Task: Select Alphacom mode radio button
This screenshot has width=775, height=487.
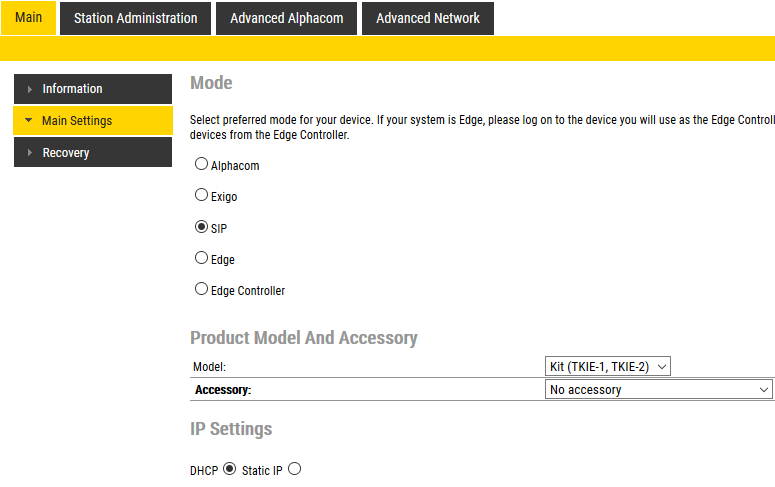Action: [201, 164]
